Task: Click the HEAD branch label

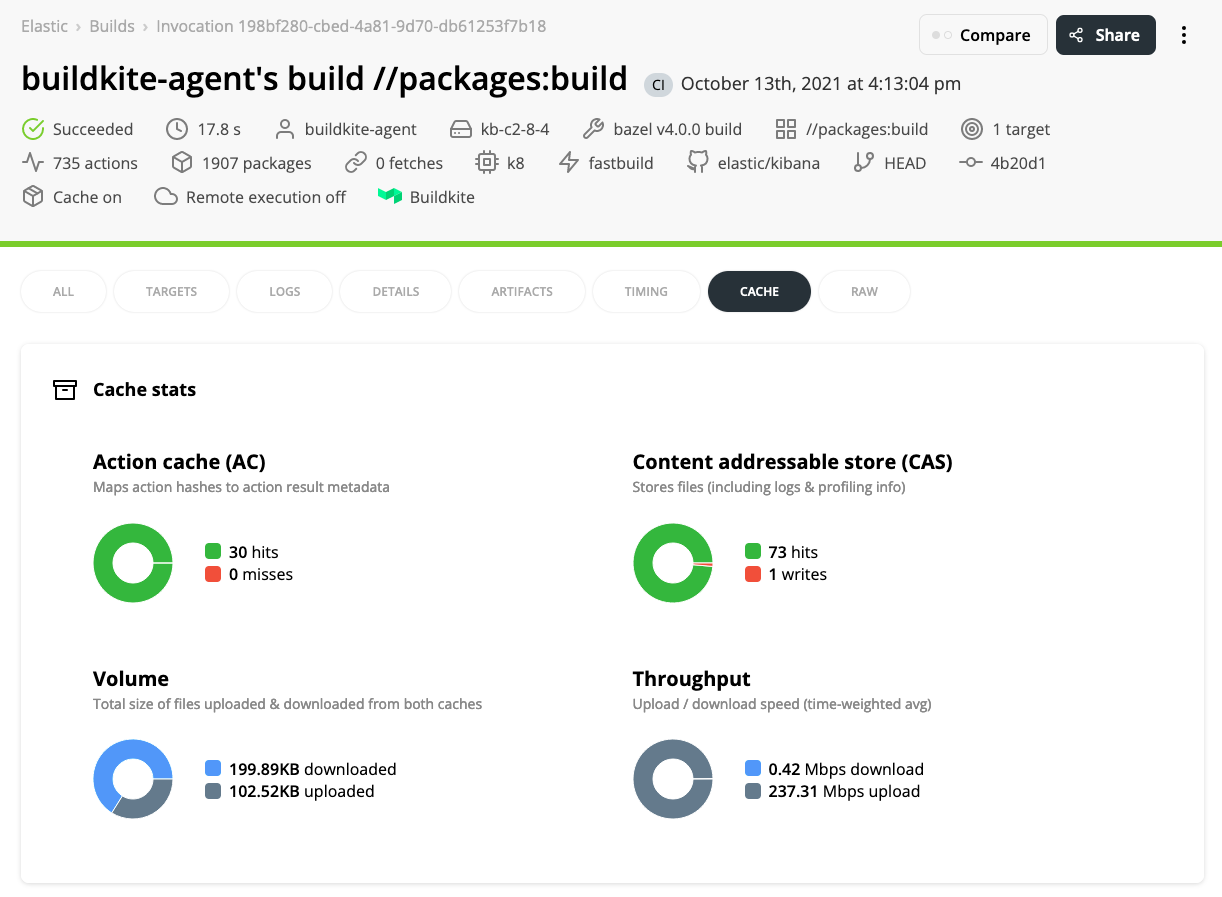Action: tap(905, 163)
